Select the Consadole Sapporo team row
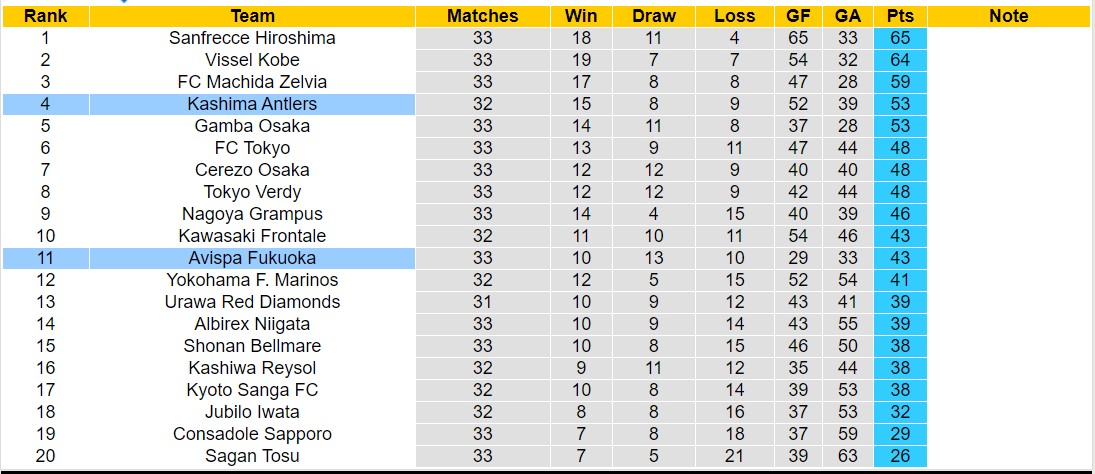 (252, 434)
